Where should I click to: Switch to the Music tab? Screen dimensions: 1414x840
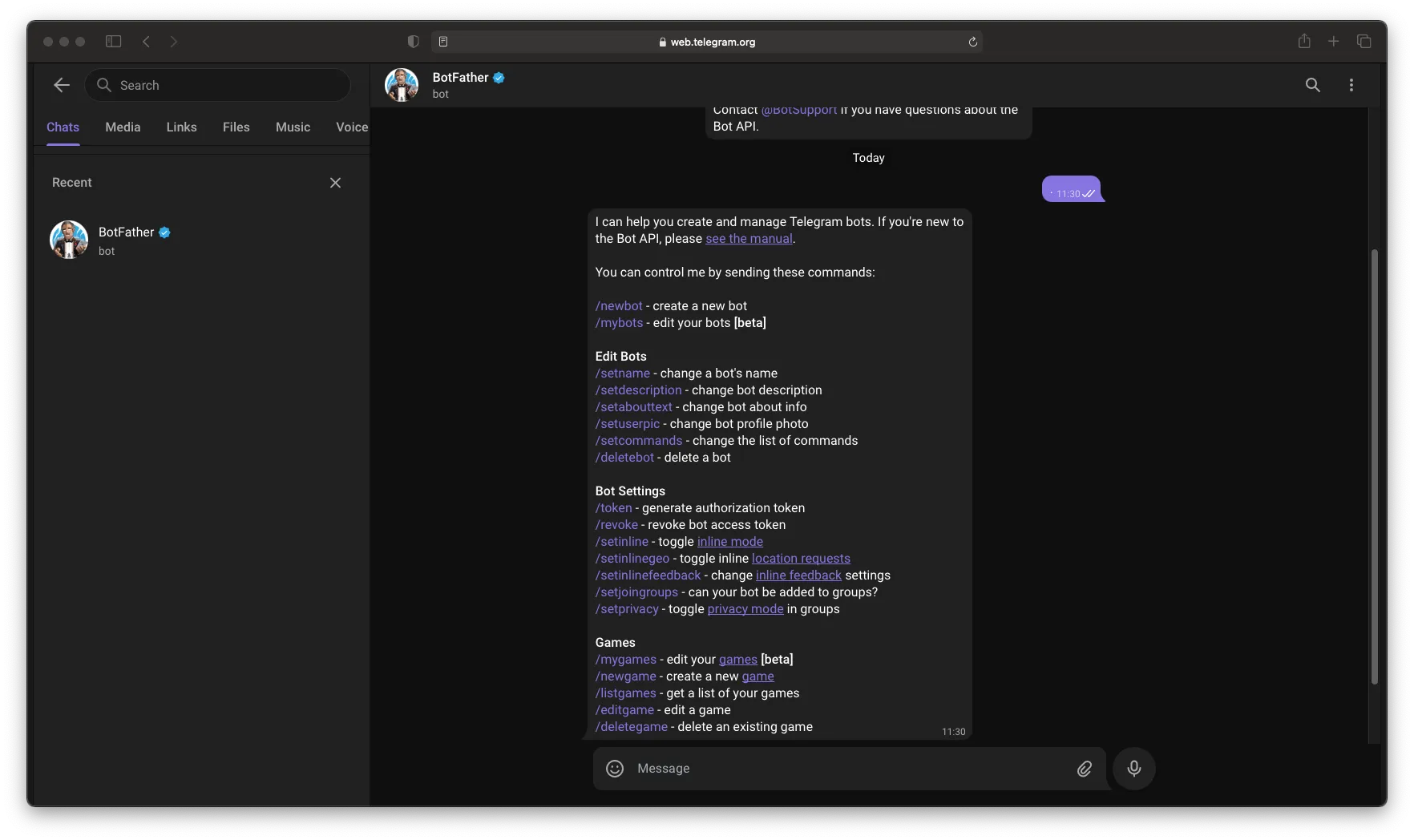coord(293,127)
